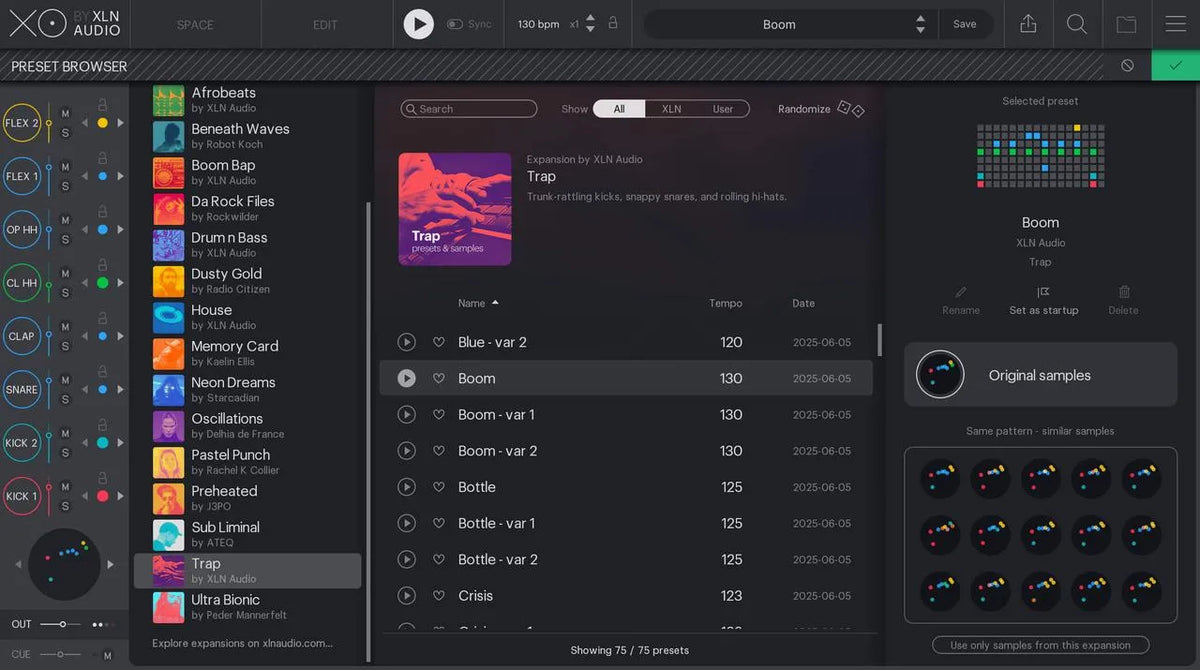Play the 'Bottle - var 1' preset
This screenshot has width=1200, height=670.
406,523
